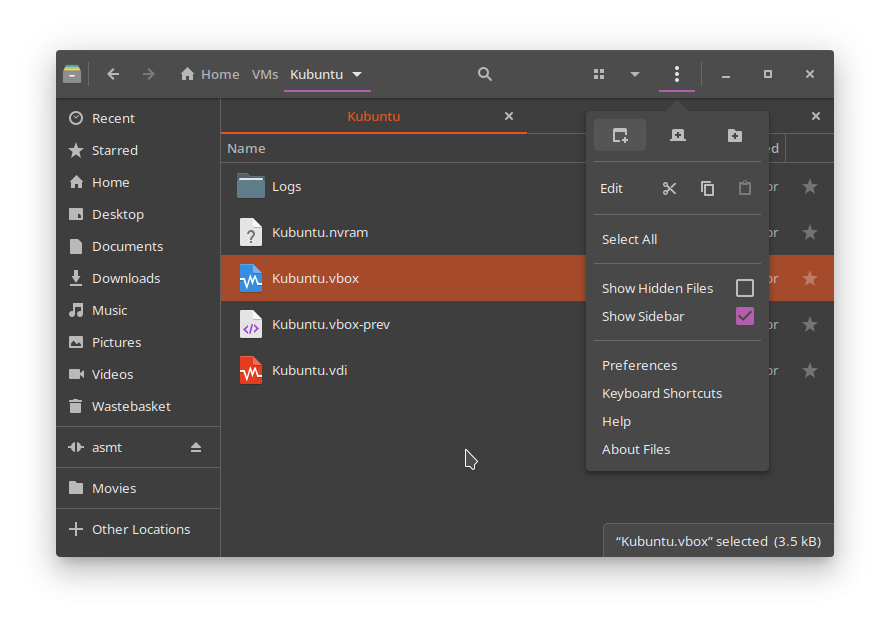Copy the selected file icon
The width and height of the screenshot is (890, 619).
tap(707, 188)
